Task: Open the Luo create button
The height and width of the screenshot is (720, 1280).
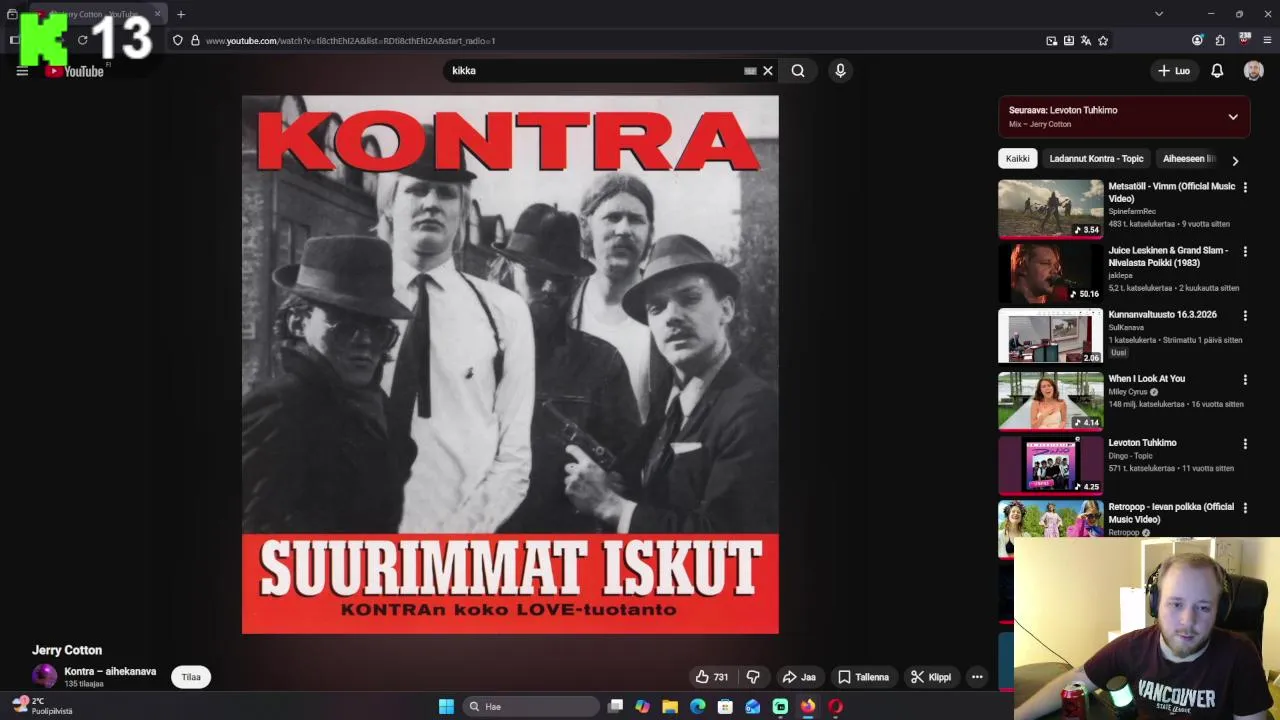Action: (x=1174, y=71)
